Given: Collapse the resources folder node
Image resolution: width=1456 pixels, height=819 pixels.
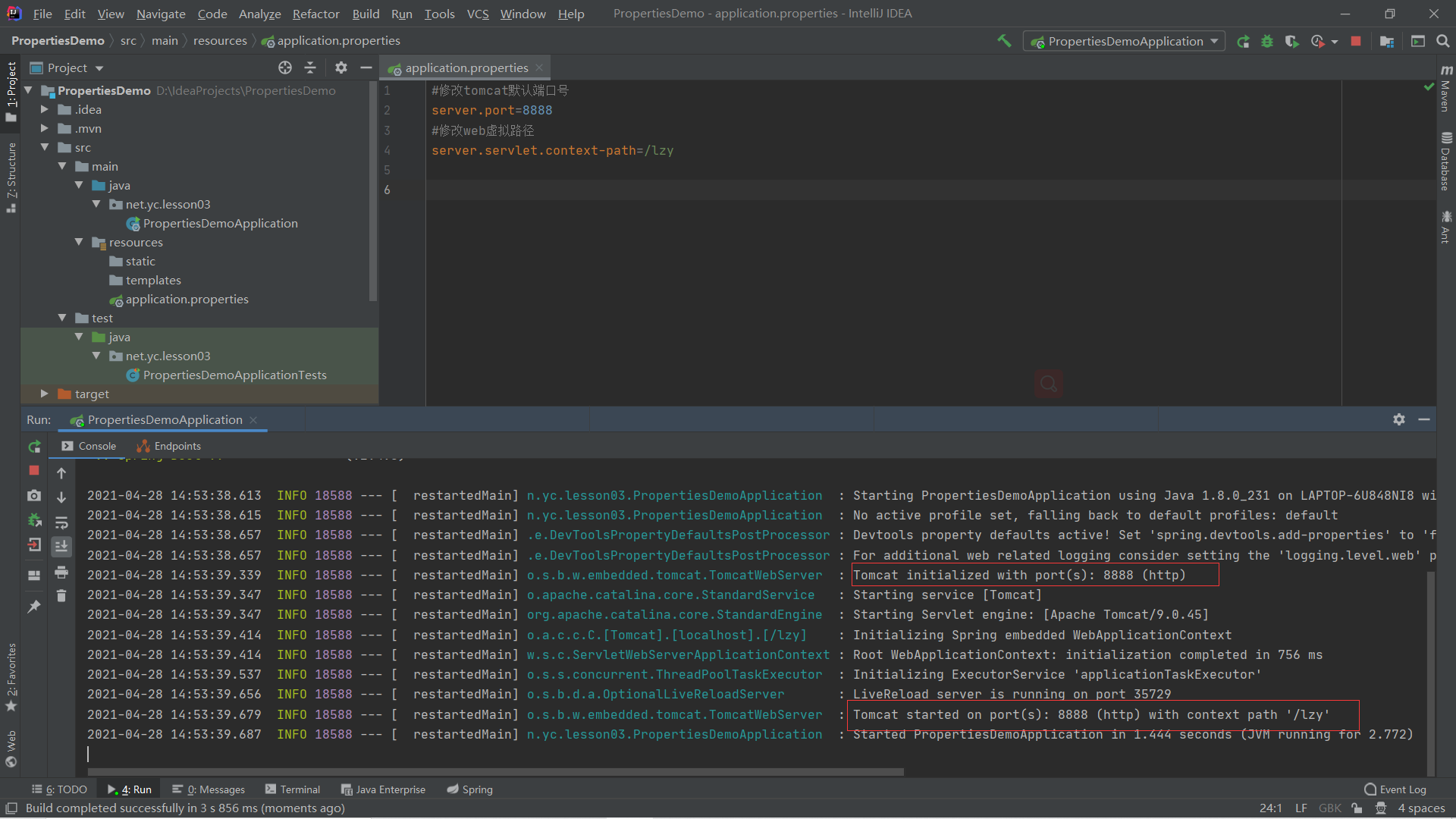Looking at the screenshot, I should pyautogui.click(x=79, y=242).
